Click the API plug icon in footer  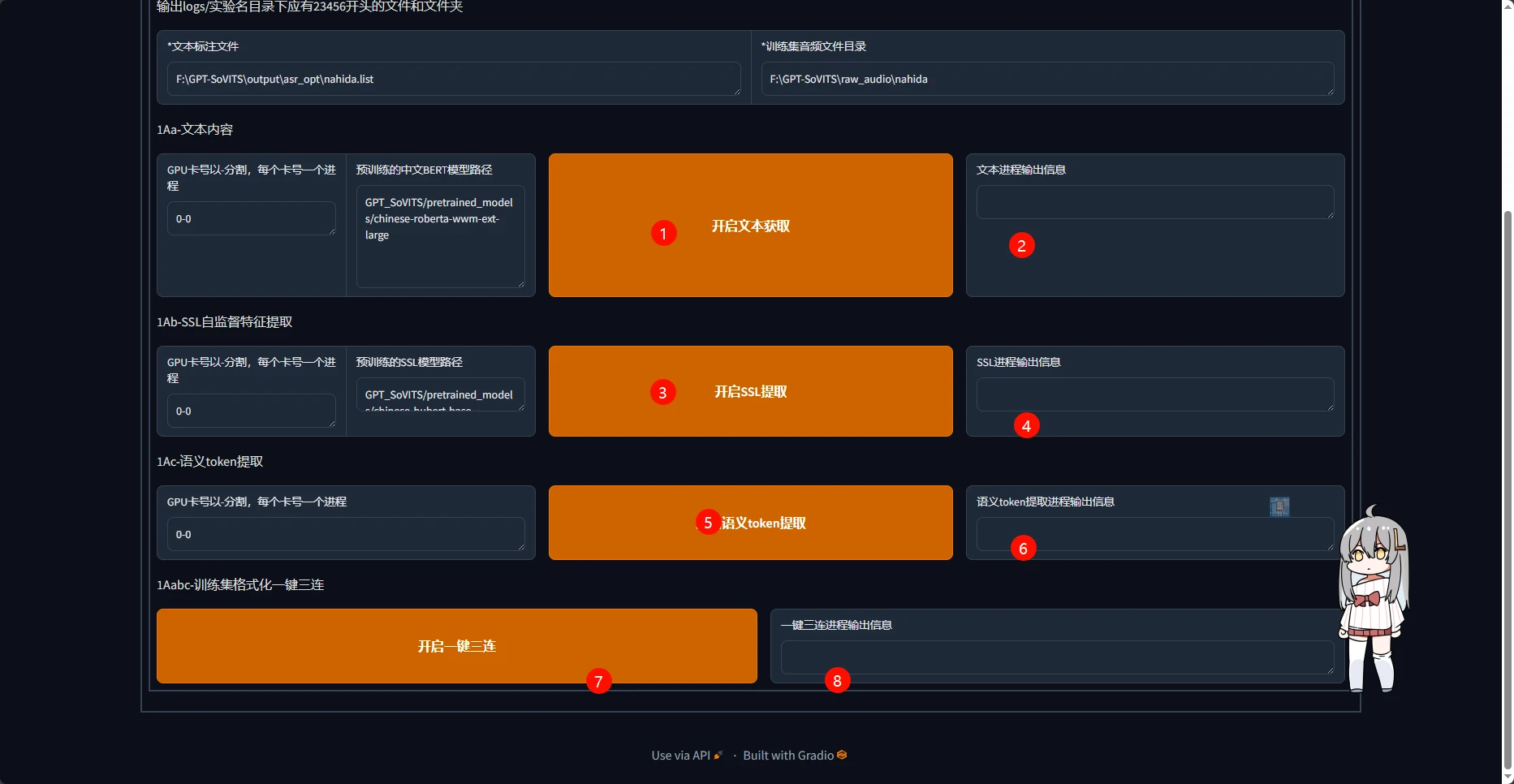pos(718,755)
